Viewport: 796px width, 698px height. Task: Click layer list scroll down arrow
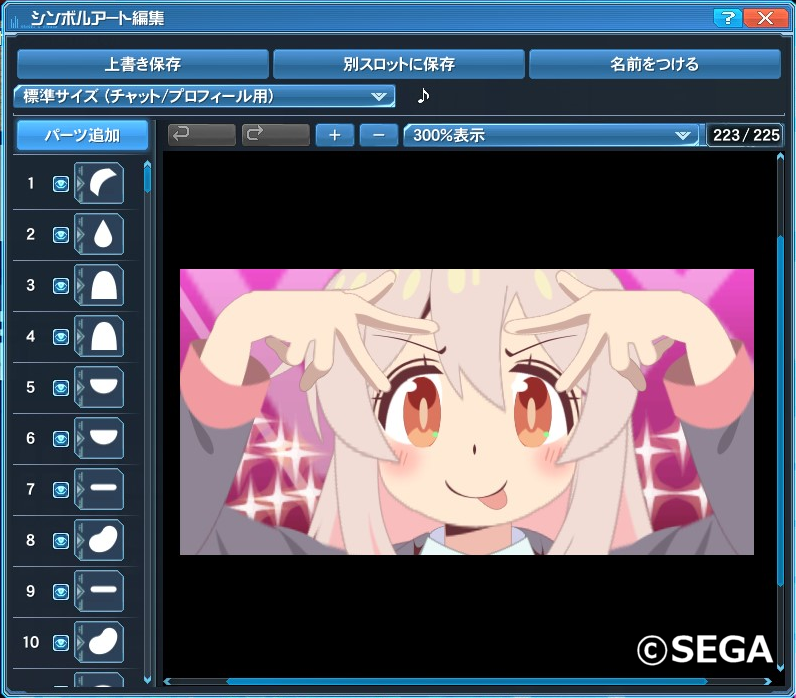[x=148, y=679]
